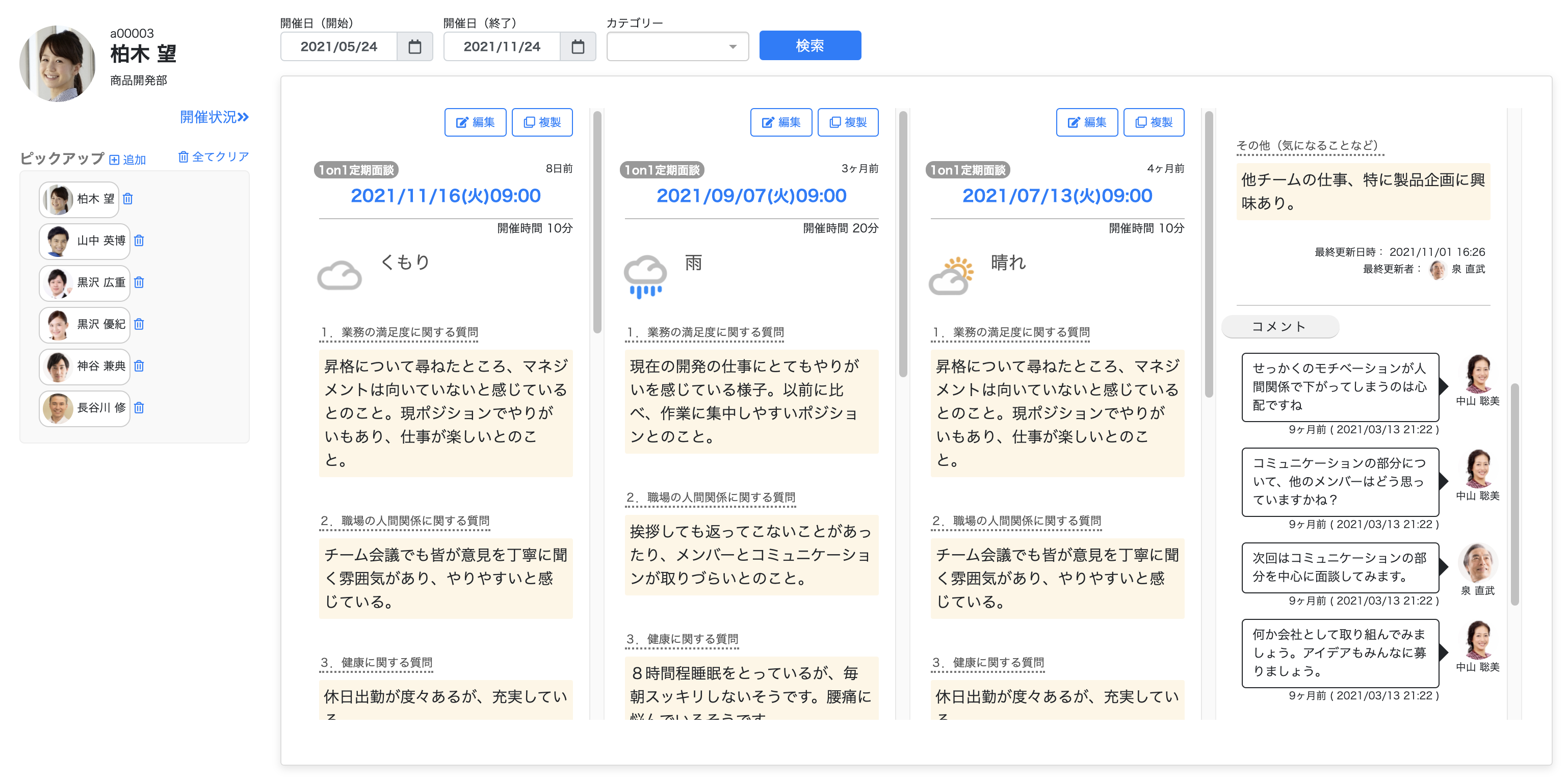Click department label 商品開発部
1568x782 pixels.
pos(139,81)
